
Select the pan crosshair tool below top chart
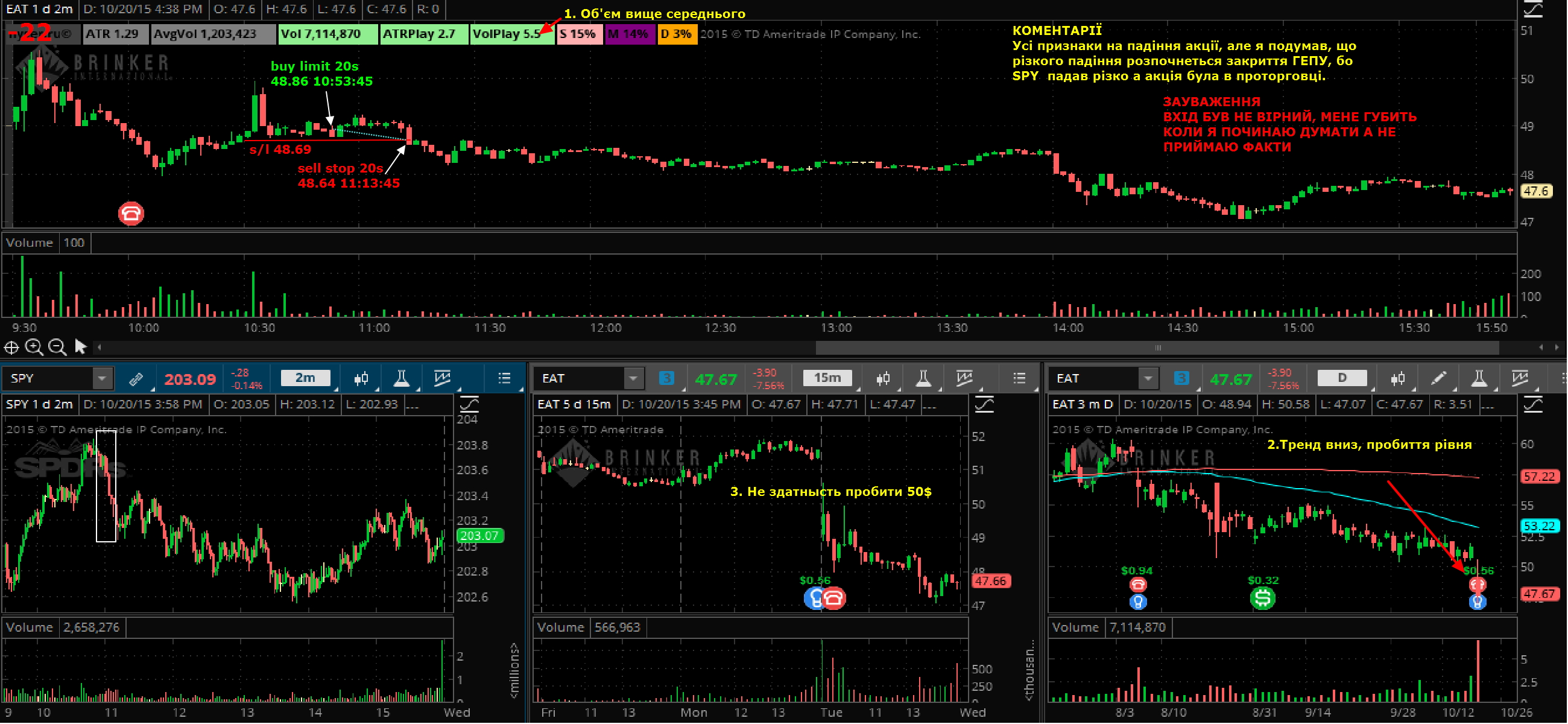[x=11, y=348]
